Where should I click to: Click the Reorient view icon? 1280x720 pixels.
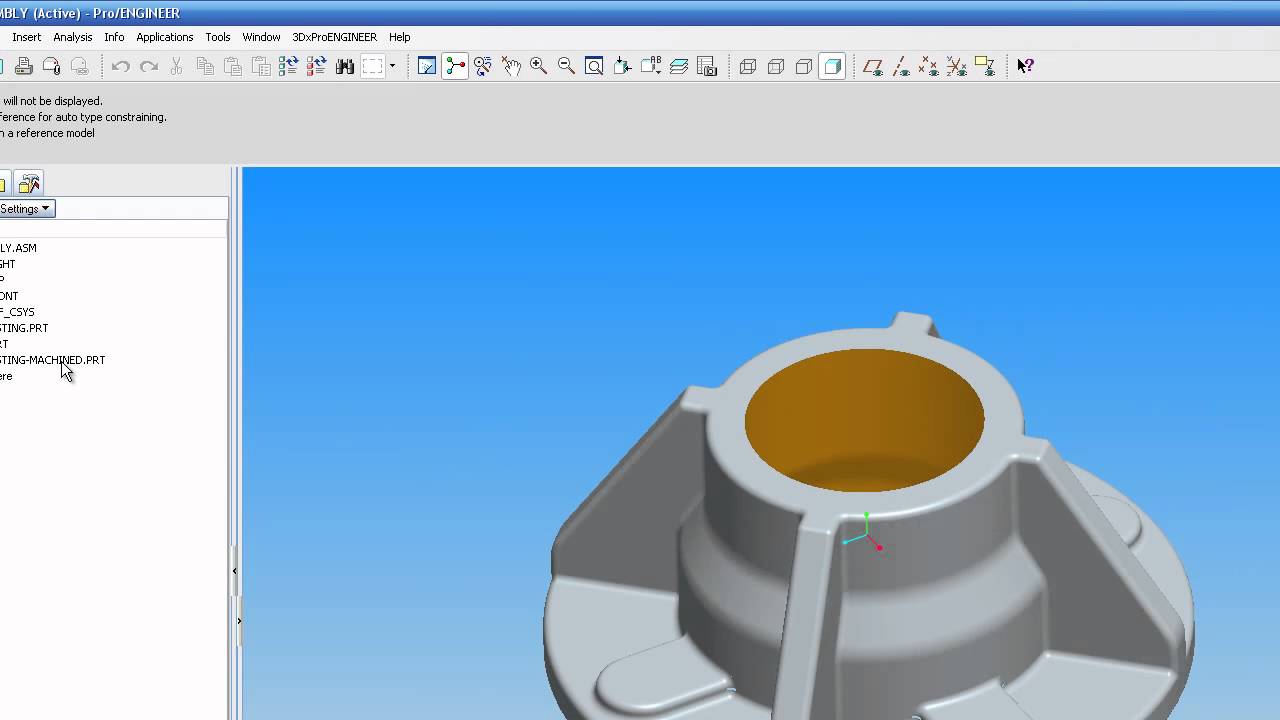tap(622, 66)
